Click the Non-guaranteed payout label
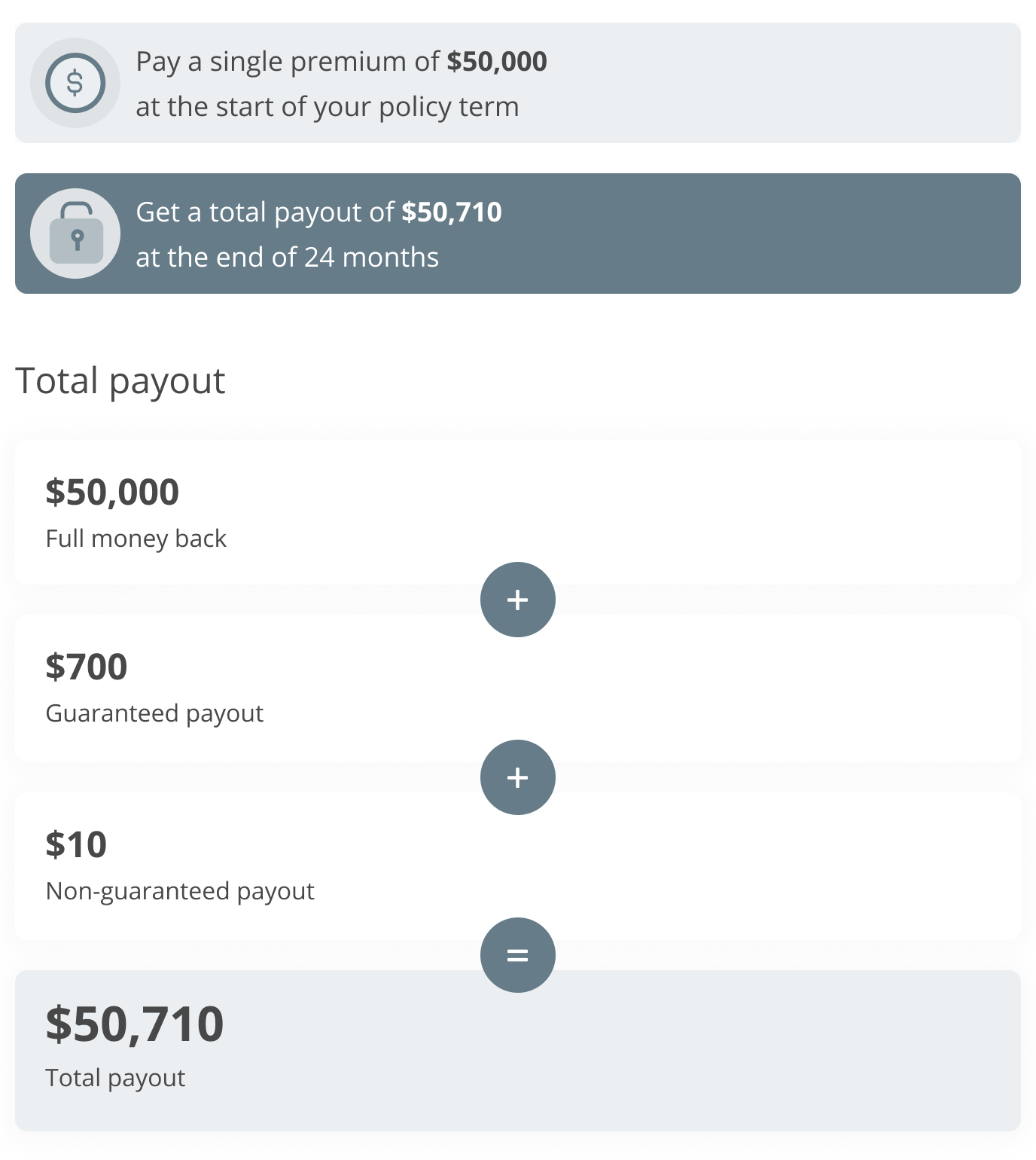The image size is (1036, 1160). 181,890
